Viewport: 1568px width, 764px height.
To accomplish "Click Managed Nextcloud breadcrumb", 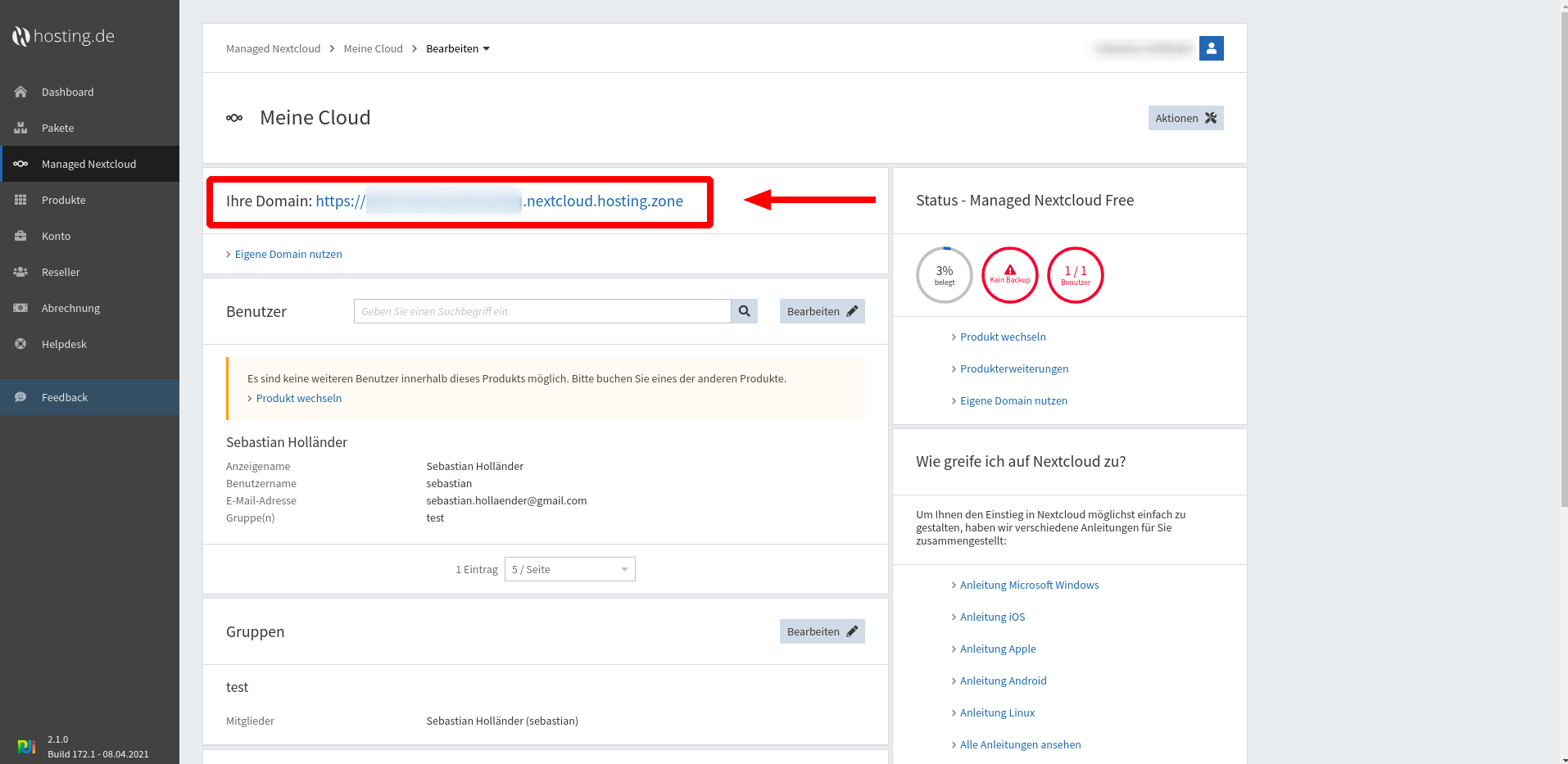I will pyautogui.click(x=273, y=48).
